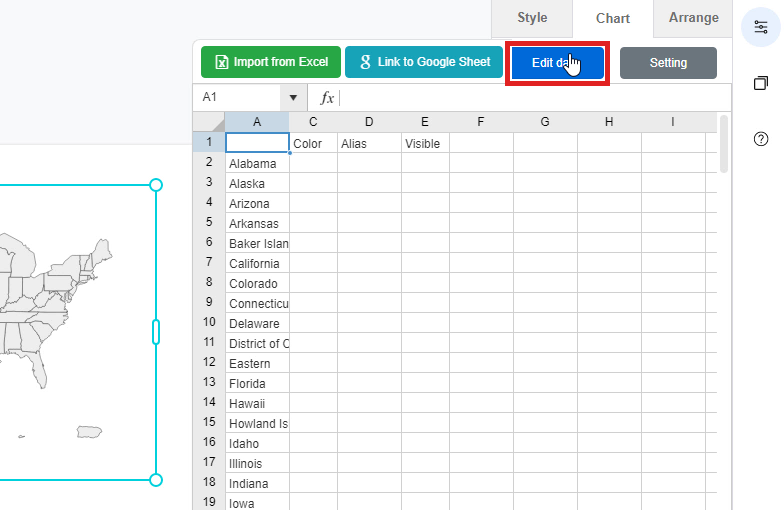Viewport: 784px width, 510px height.
Task: Select column C header
Action: coord(313,122)
